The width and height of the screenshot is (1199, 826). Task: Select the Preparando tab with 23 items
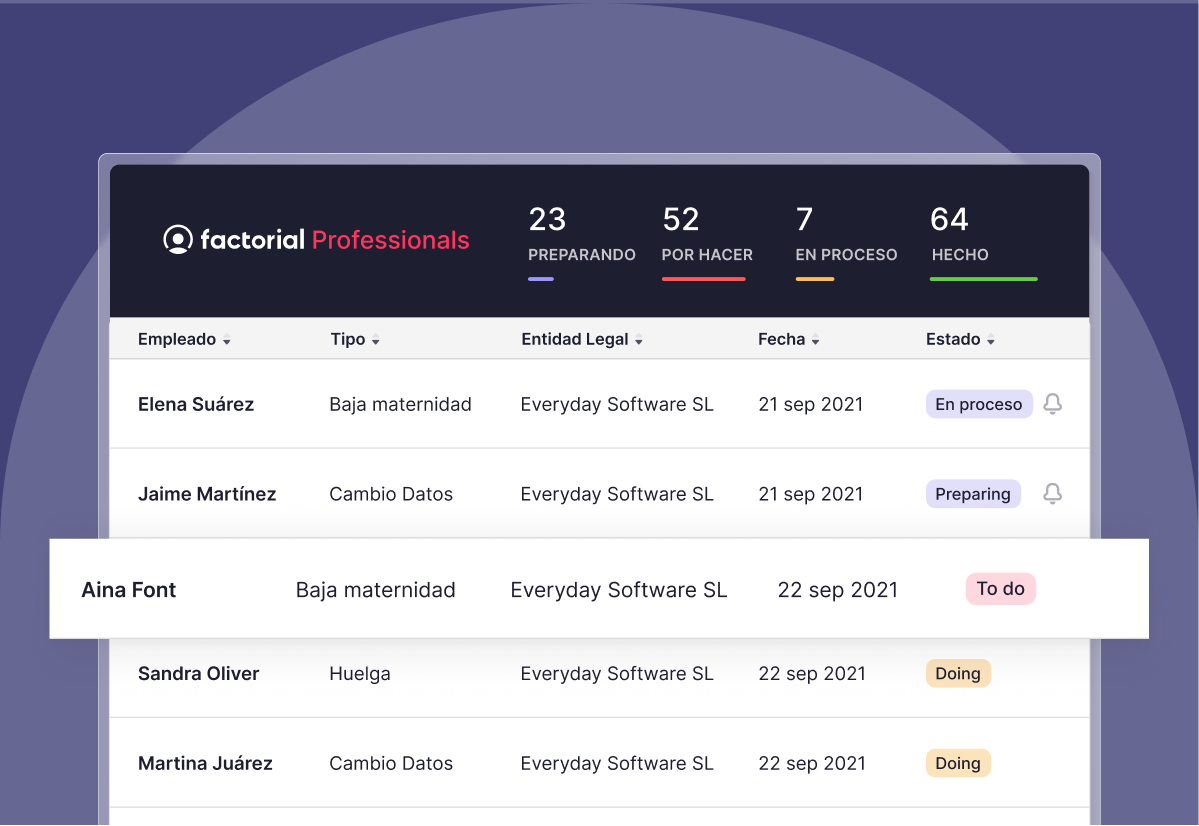581,238
